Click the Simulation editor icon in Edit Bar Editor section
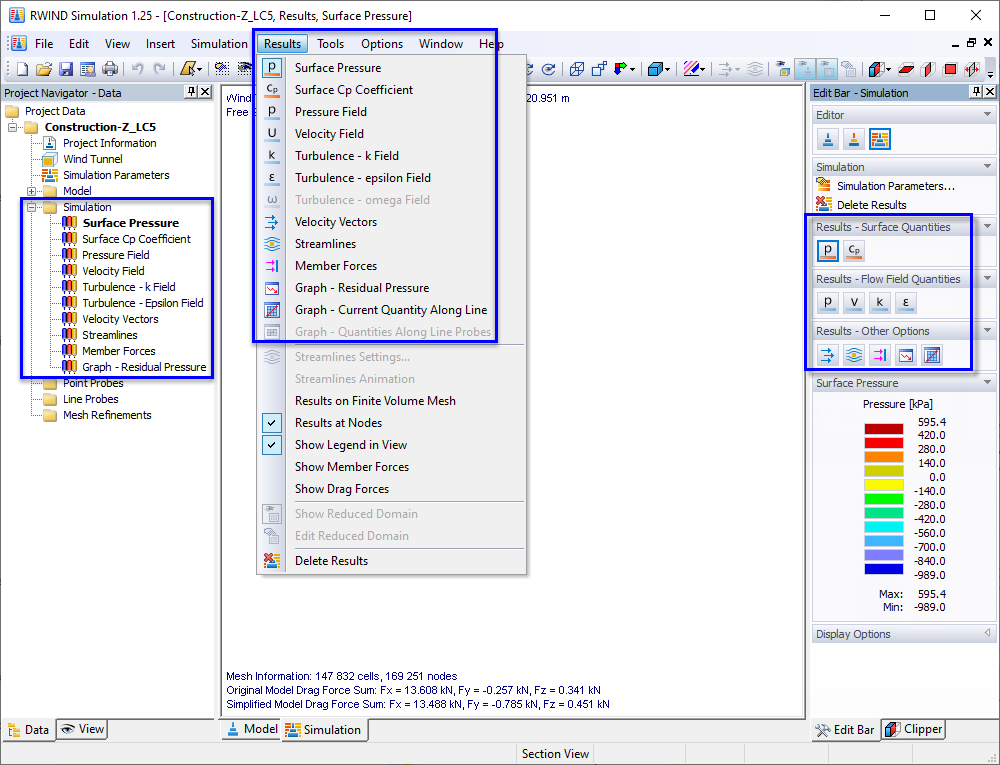The width and height of the screenshot is (1000, 765). tap(880, 139)
